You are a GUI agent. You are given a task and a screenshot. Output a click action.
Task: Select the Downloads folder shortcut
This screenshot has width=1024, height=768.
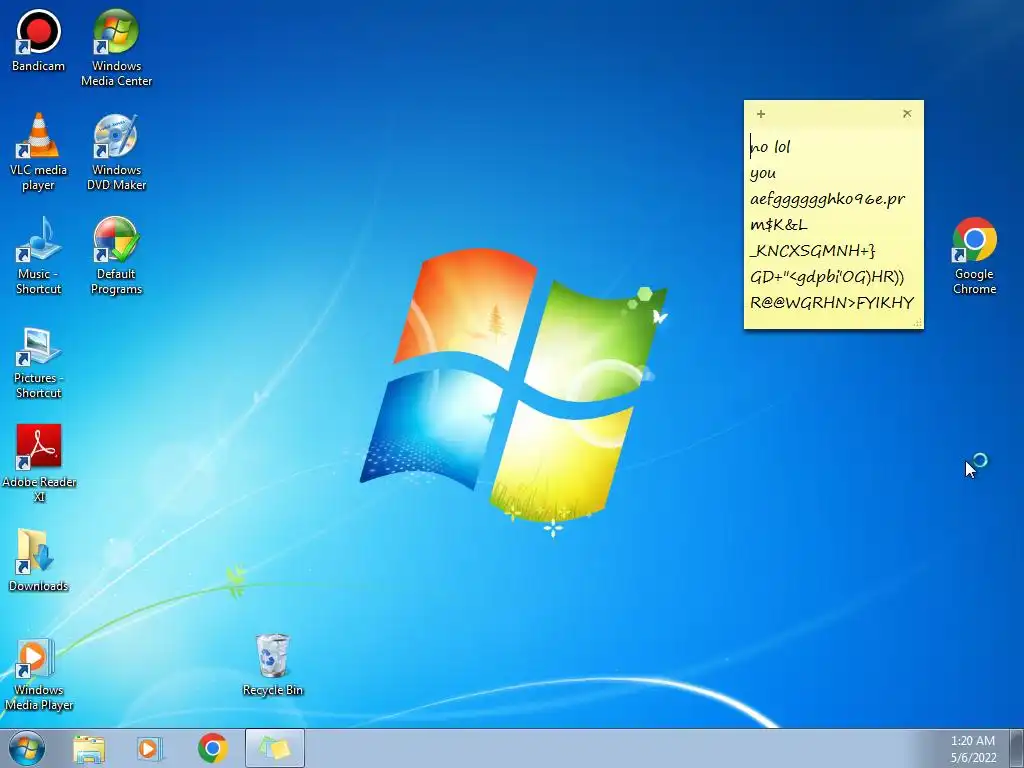pyautogui.click(x=38, y=560)
